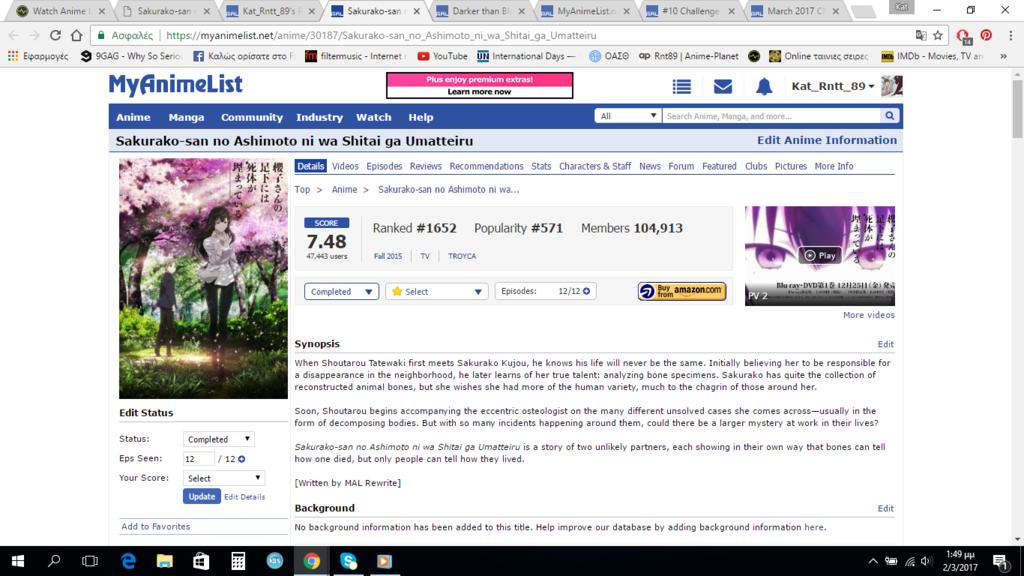Click the Fall 2015 season link
1024x576 pixels.
point(388,256)
